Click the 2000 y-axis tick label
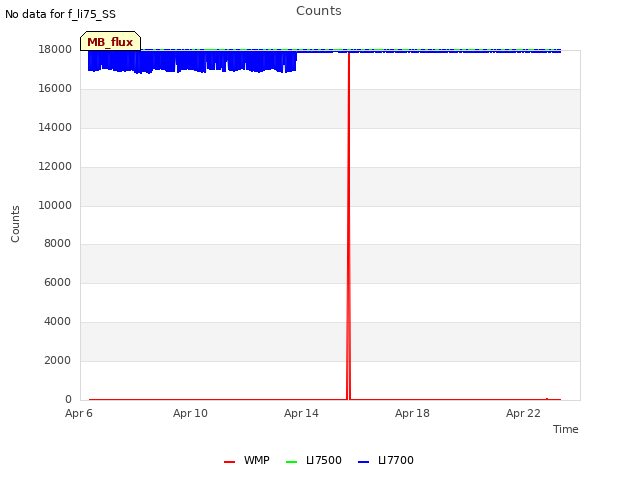Viewport: 640px width, 480px height. point(57,360)
